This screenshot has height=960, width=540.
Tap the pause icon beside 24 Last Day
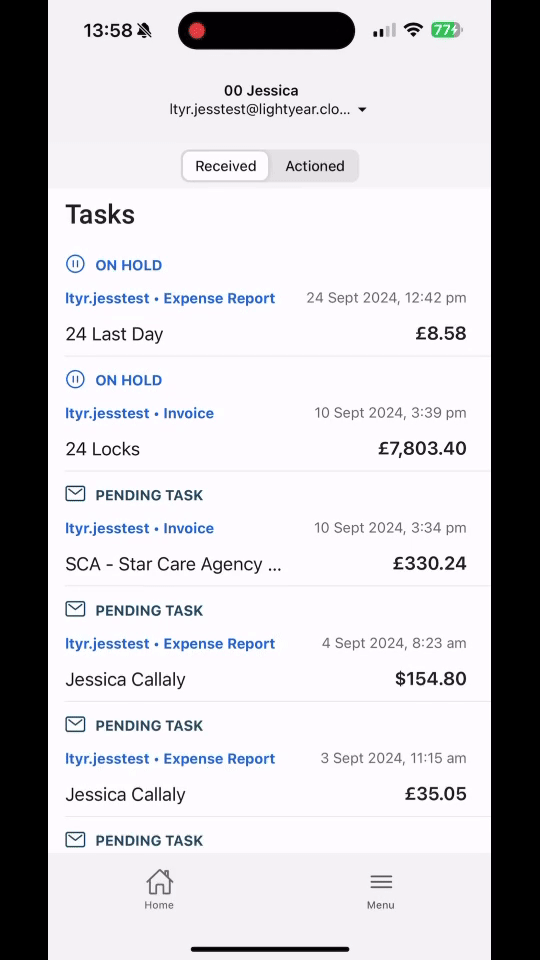click(75, 264)
